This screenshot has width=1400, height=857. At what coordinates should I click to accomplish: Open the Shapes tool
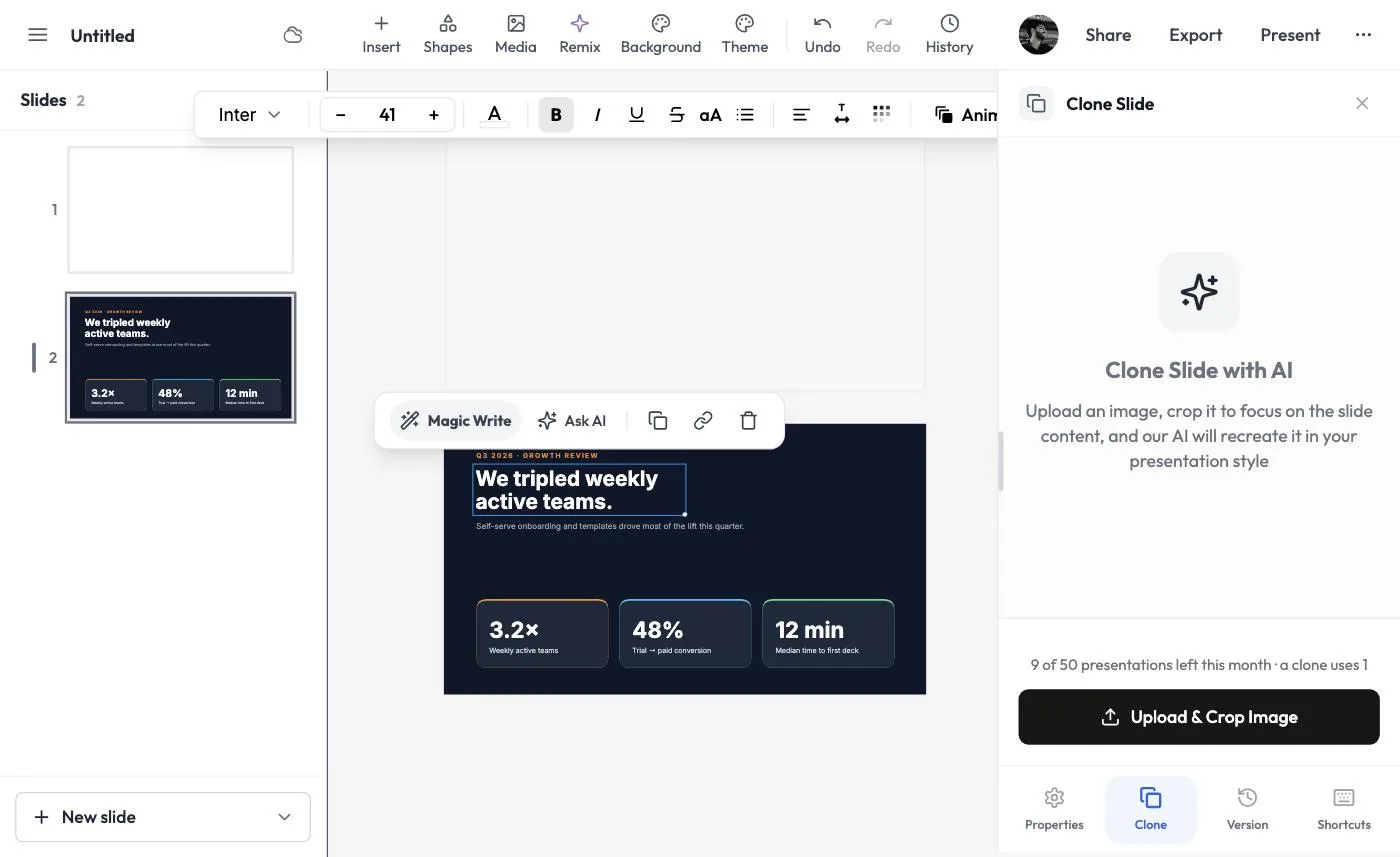coord(447,35)
